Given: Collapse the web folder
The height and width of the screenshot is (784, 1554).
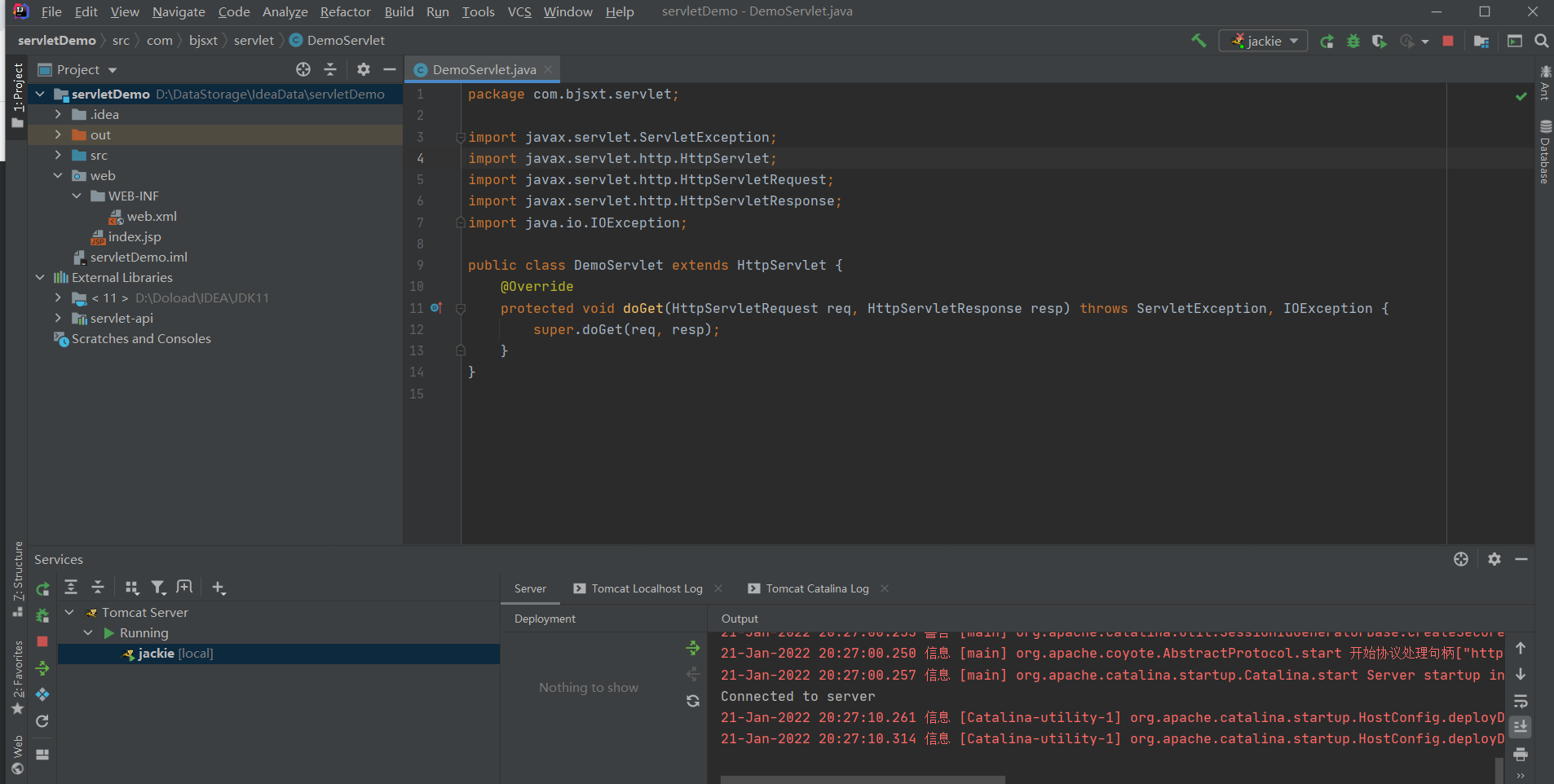Looking at the screenshot, I should (x=58, y=175).
